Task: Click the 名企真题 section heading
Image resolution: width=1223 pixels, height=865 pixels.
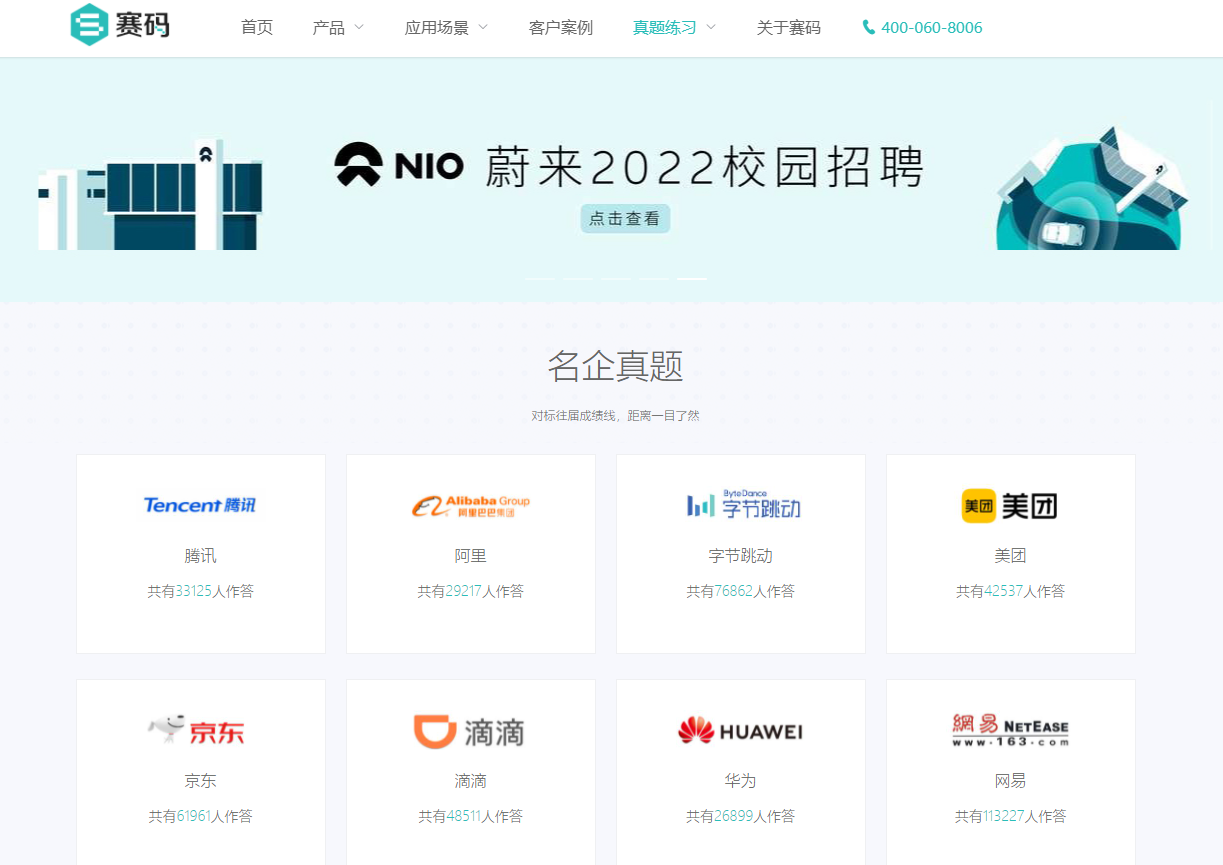Action: [615, 367]
